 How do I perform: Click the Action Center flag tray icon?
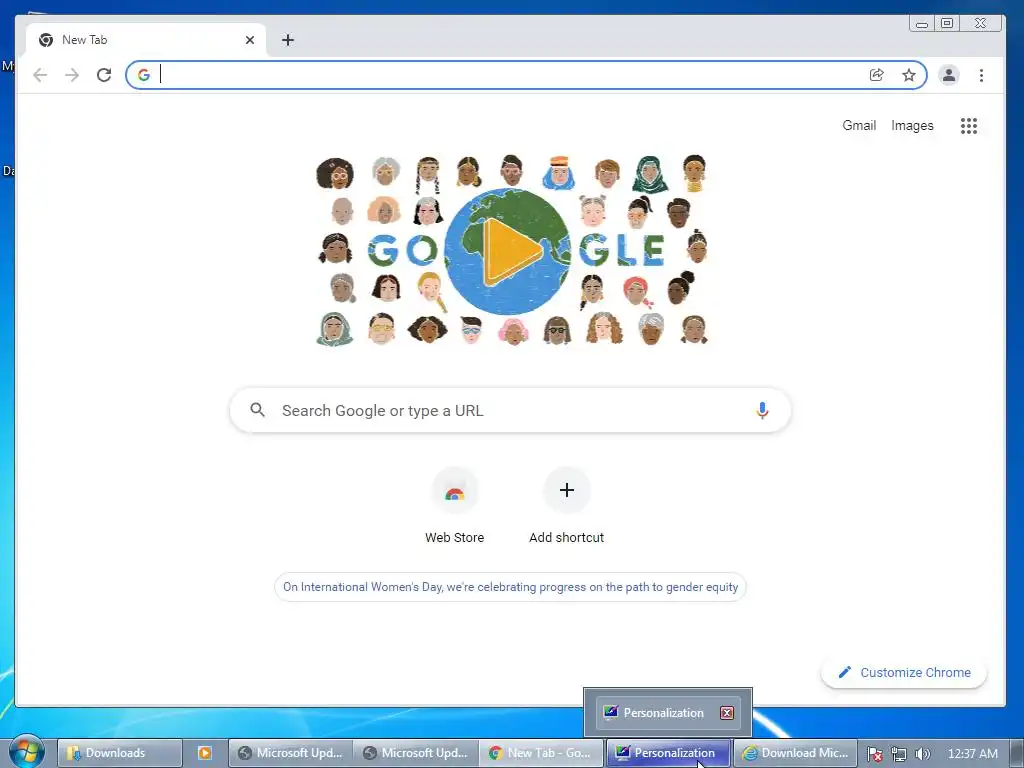(874, 754)
